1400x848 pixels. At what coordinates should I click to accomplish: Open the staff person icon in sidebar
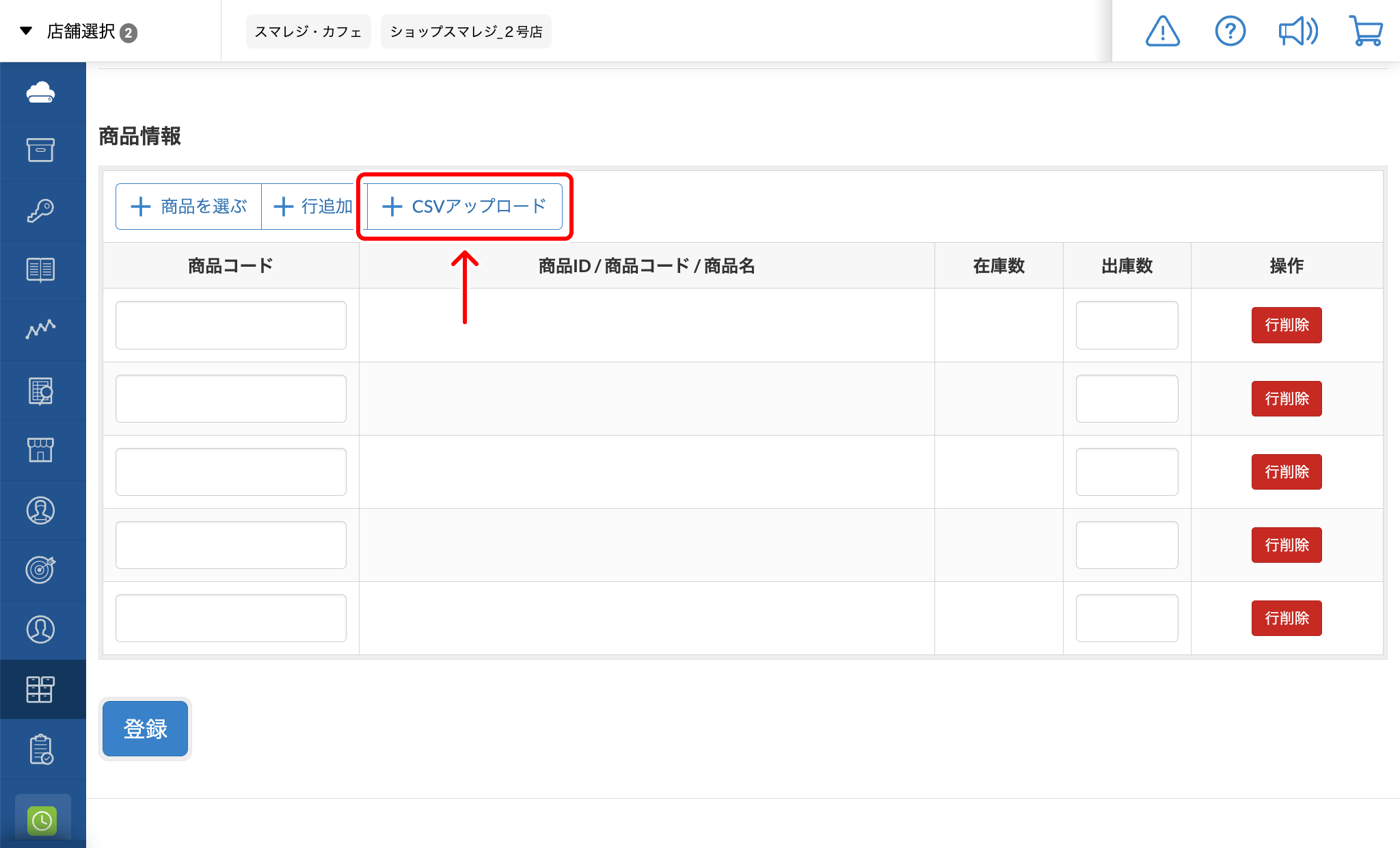coord(41,510)
